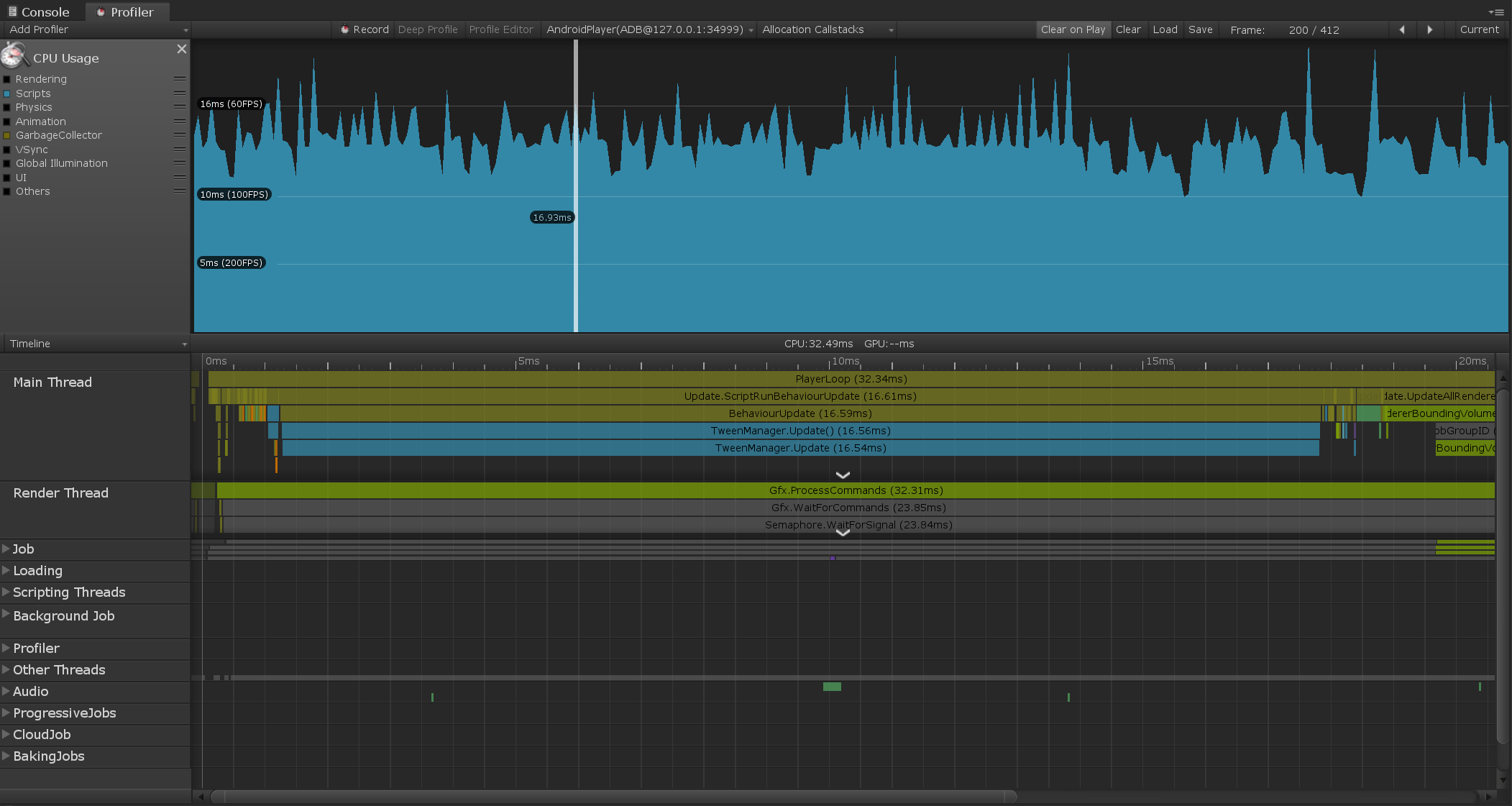
Task: Expand the BakingJobs group
Action: [6, 756]
